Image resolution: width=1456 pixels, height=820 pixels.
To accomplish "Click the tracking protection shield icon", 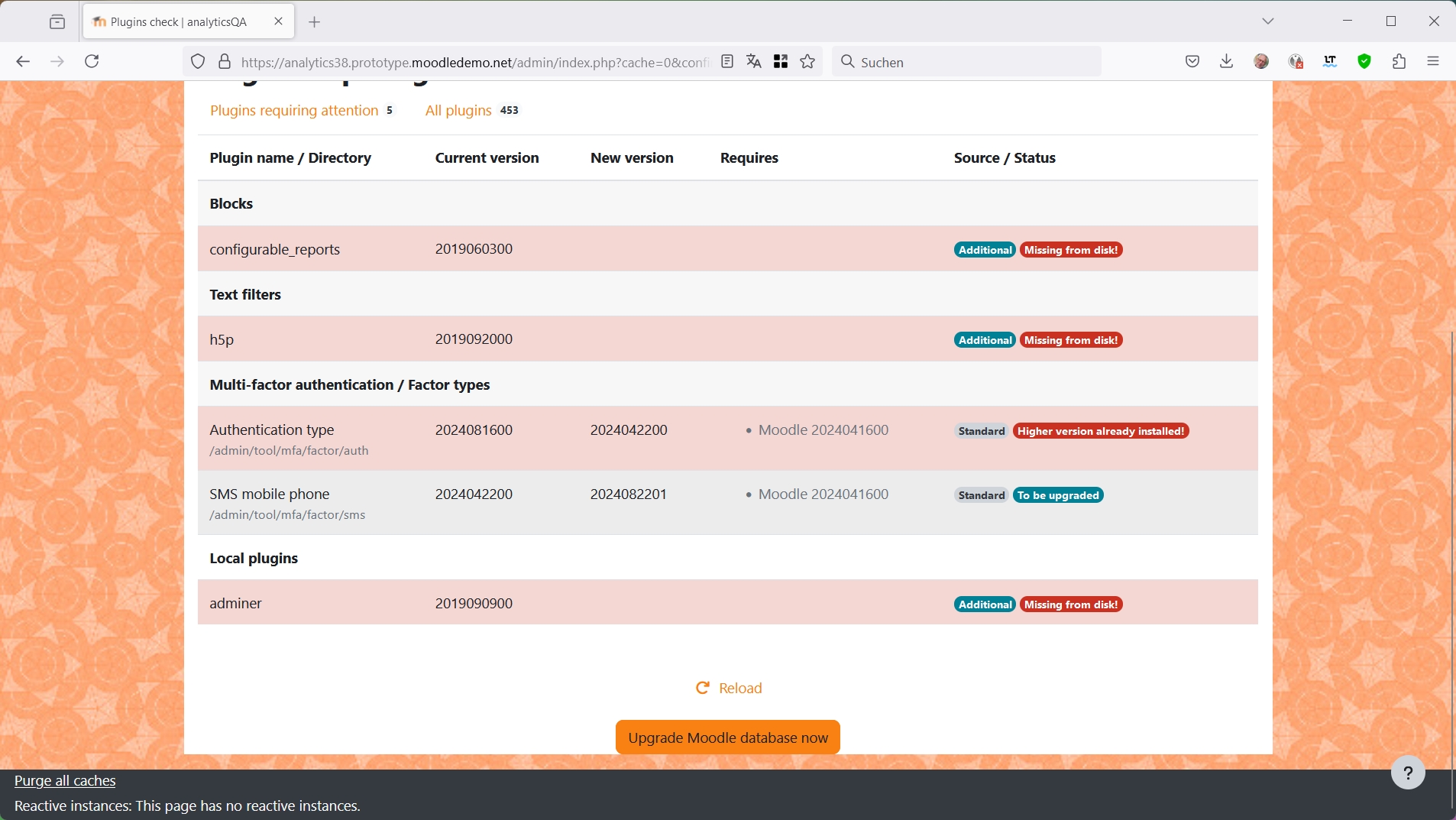I will (x=198, y=62).
